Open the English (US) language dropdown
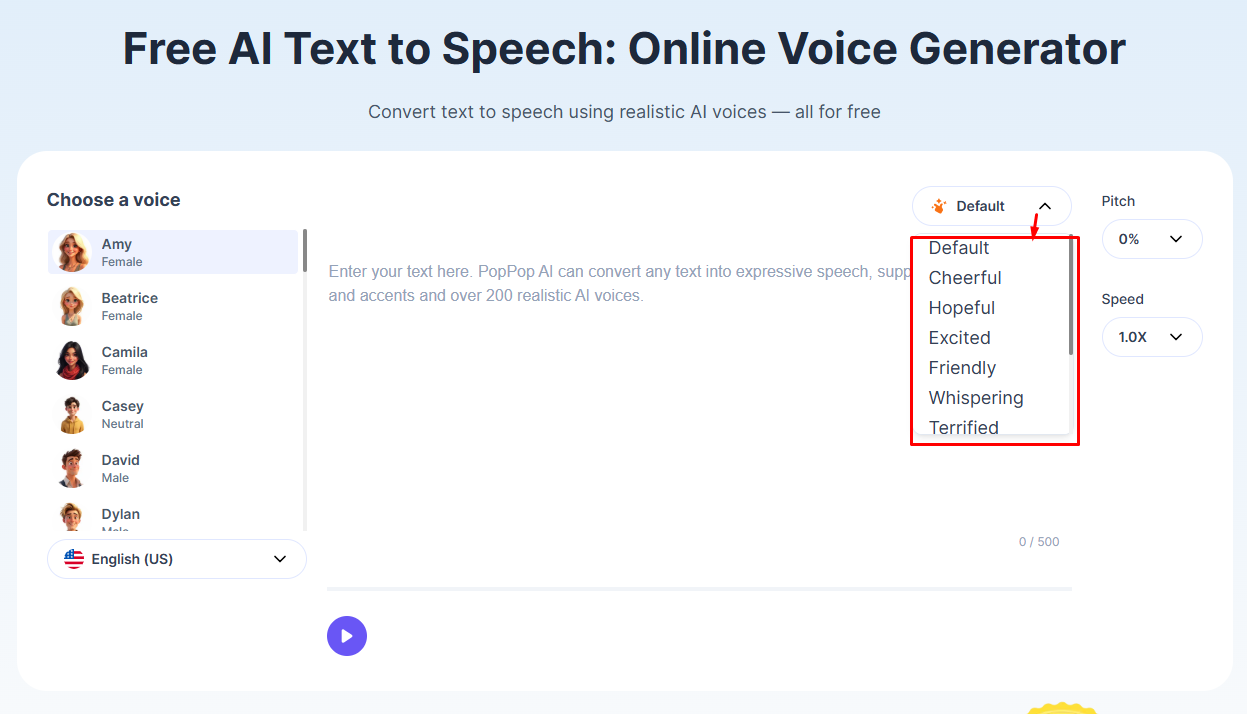The width and height of the screenshot is (1247, 714). click(176, 559)
